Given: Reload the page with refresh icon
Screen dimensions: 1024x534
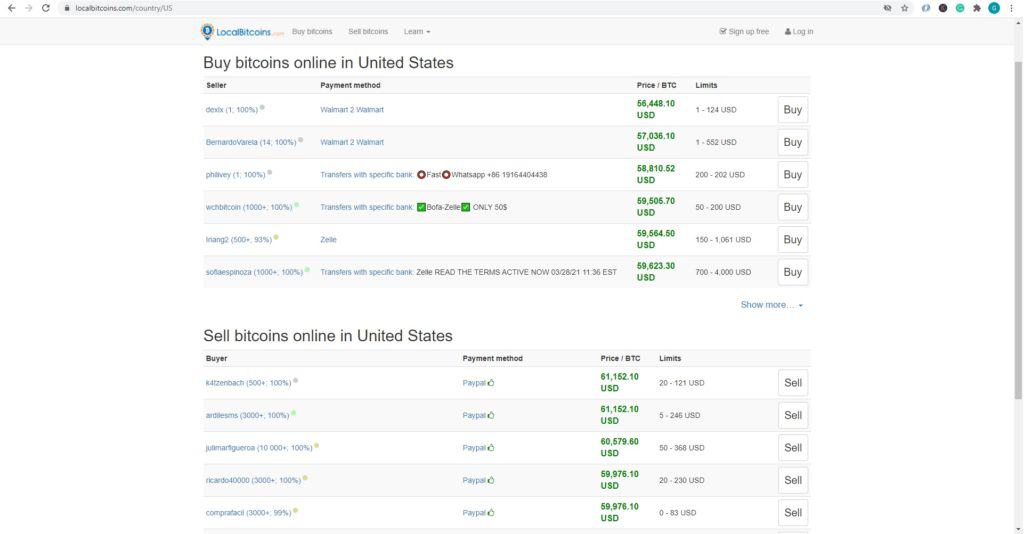Looking at the screenshot, I should pos(46,8).
